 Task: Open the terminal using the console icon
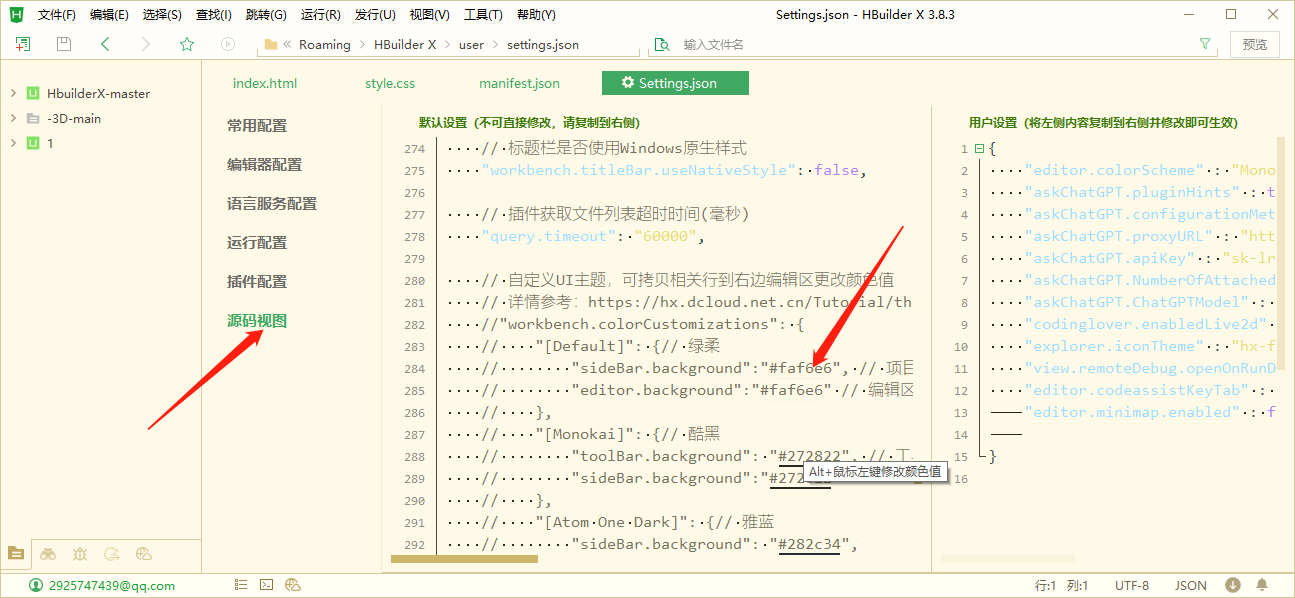(266, 584)
